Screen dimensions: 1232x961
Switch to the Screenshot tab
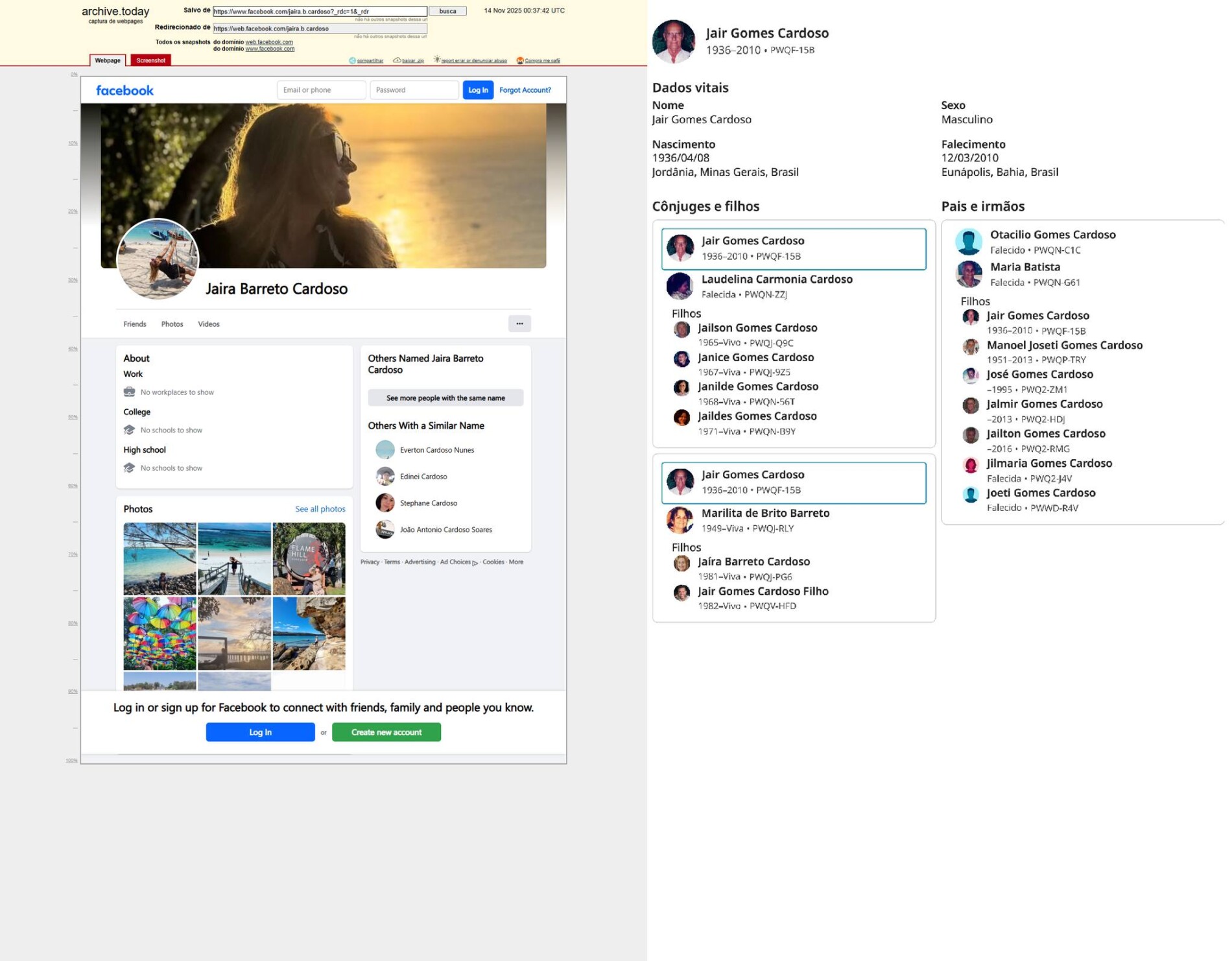150,60
